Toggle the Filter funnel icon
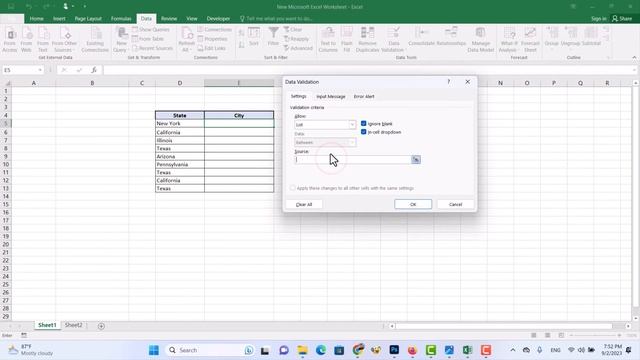Image resolution: width=640 pixels, height=360 pixels. 273,37
